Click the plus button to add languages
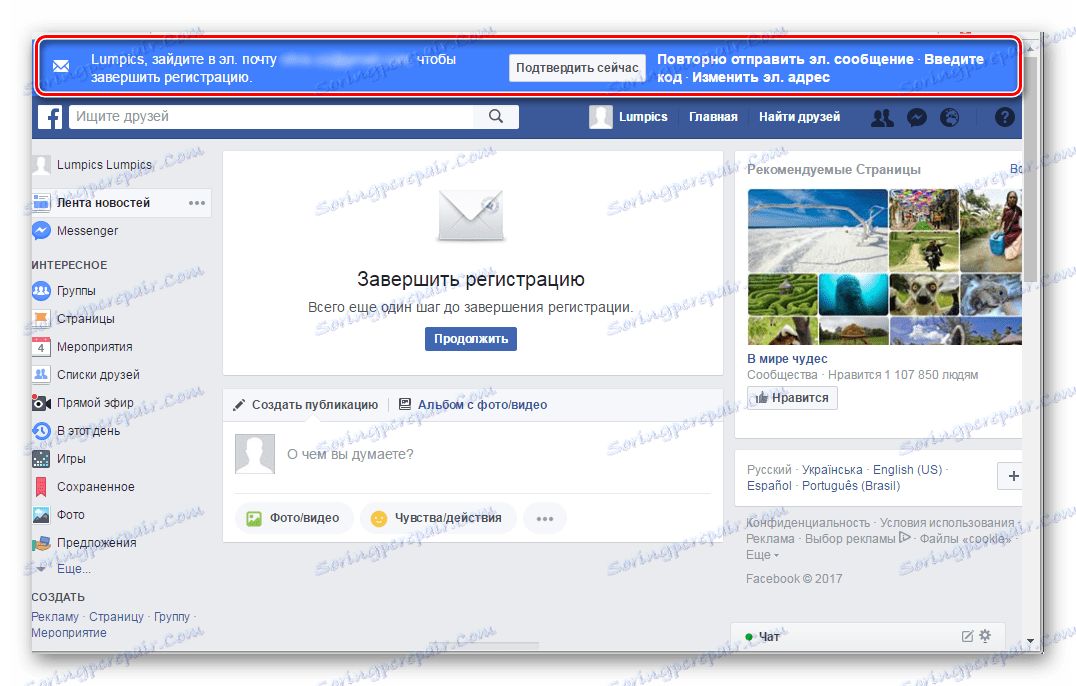 [1009, 476]
